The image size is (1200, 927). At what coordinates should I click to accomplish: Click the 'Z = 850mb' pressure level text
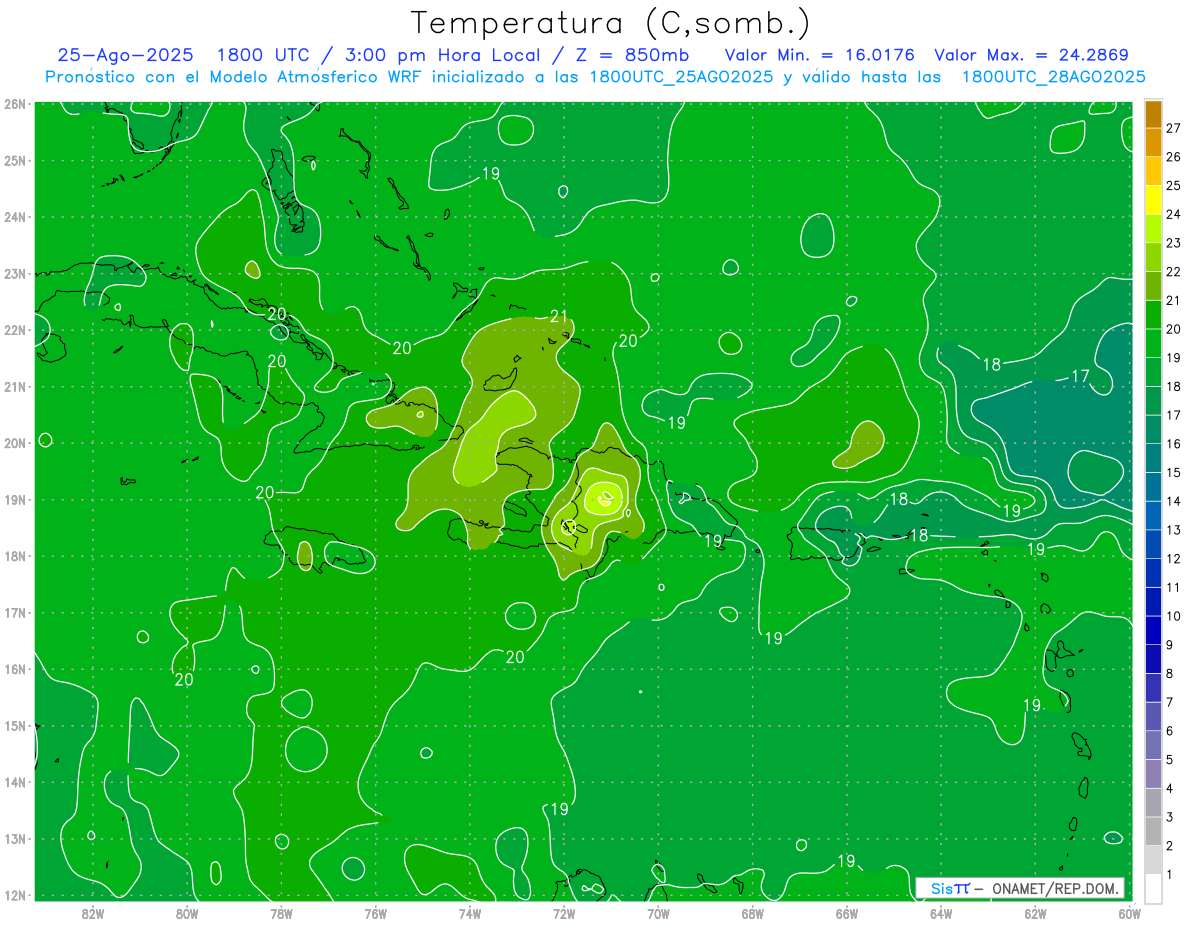(626, 55)
